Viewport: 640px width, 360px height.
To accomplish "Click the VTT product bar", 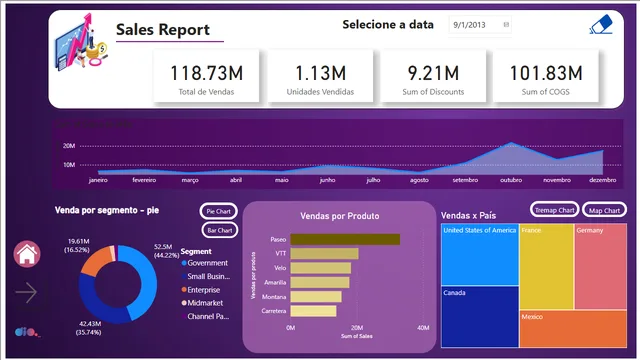I will point(324,253).
